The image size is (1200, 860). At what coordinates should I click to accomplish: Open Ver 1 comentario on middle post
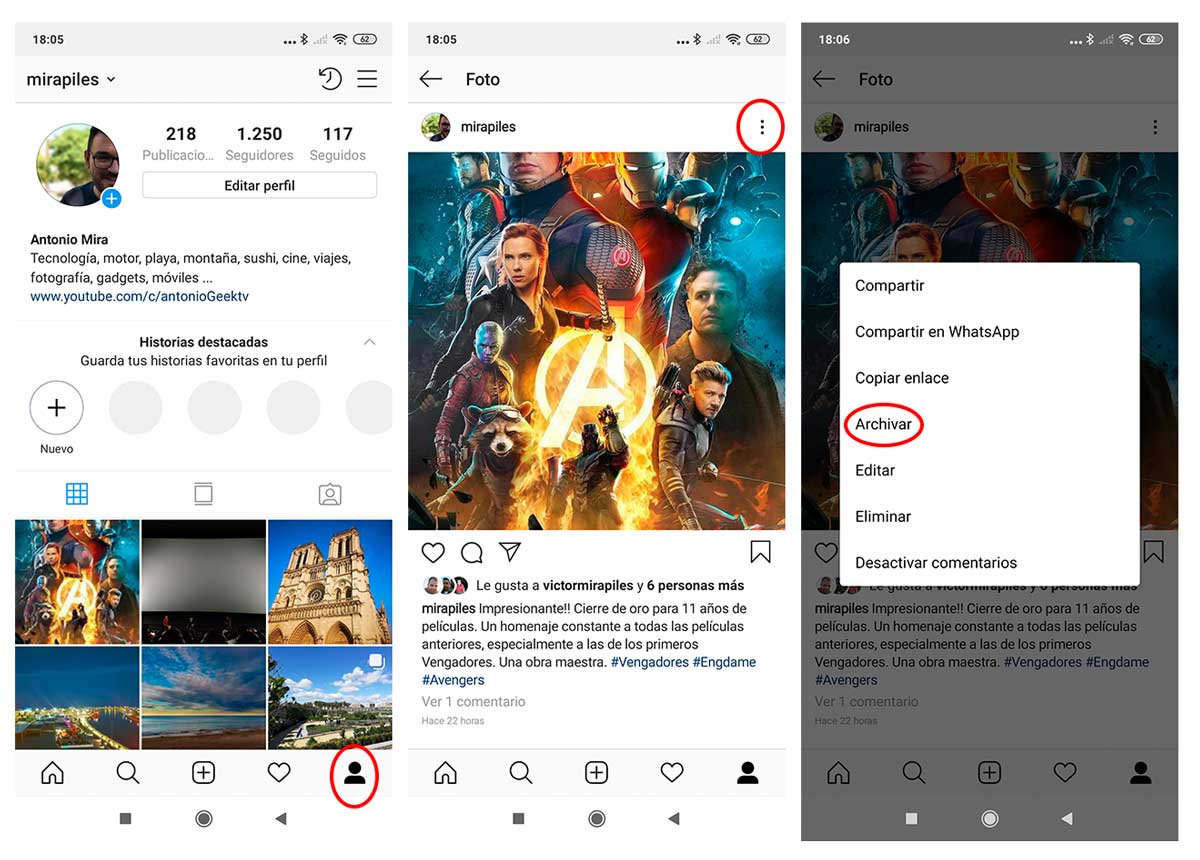pos(473,701)
